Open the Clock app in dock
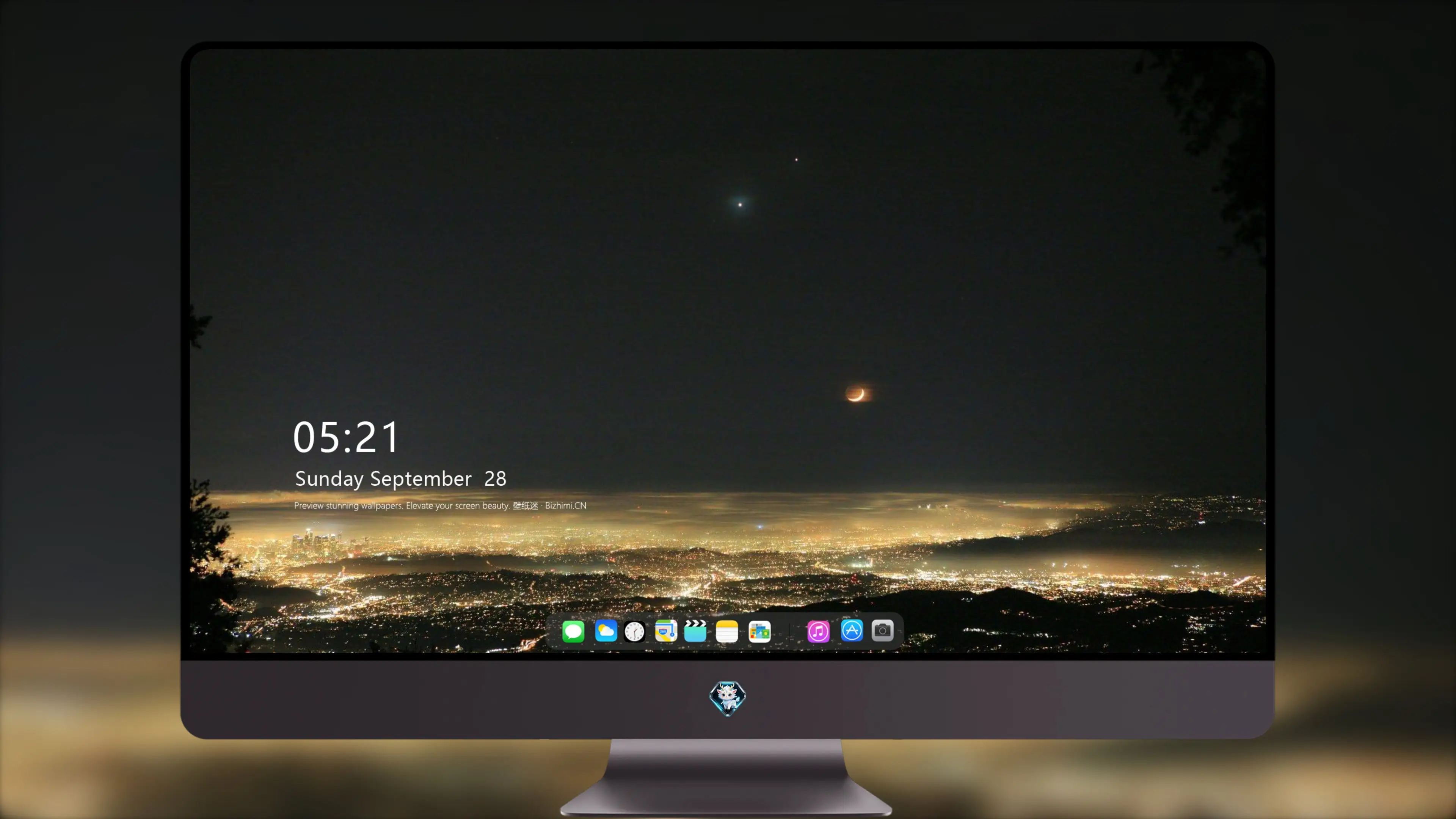 pyautogui.click(x=634, y=631)
